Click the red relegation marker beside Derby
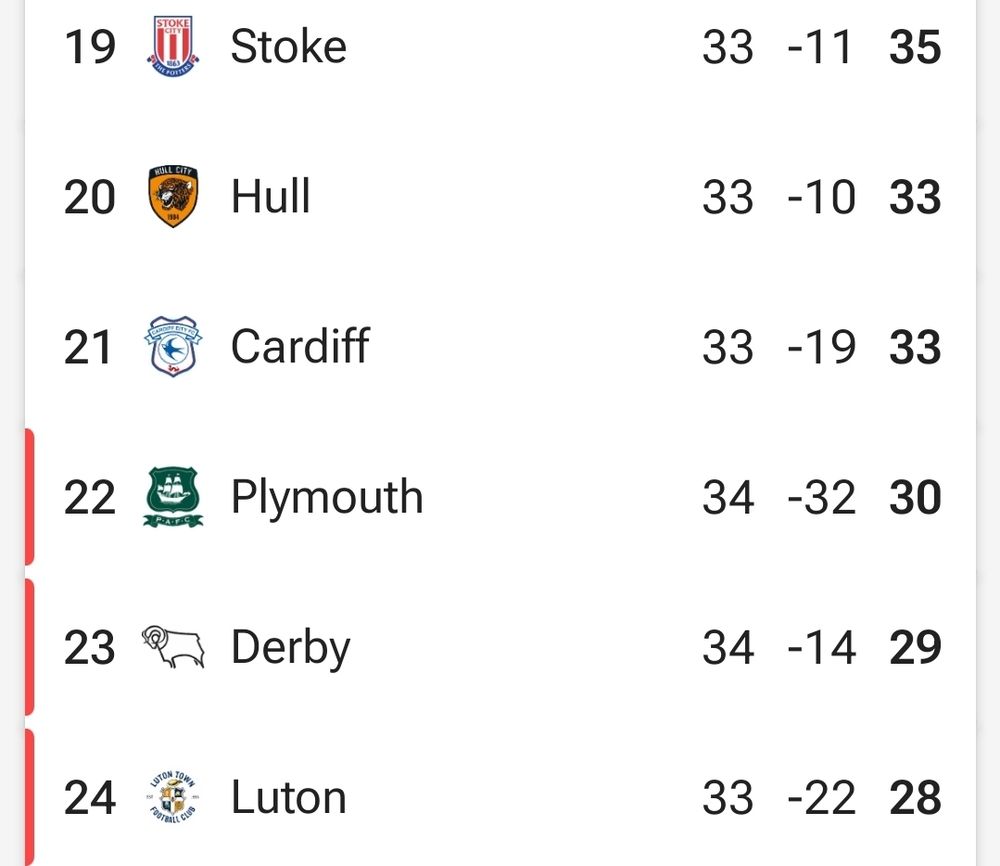 click(29, 647)
